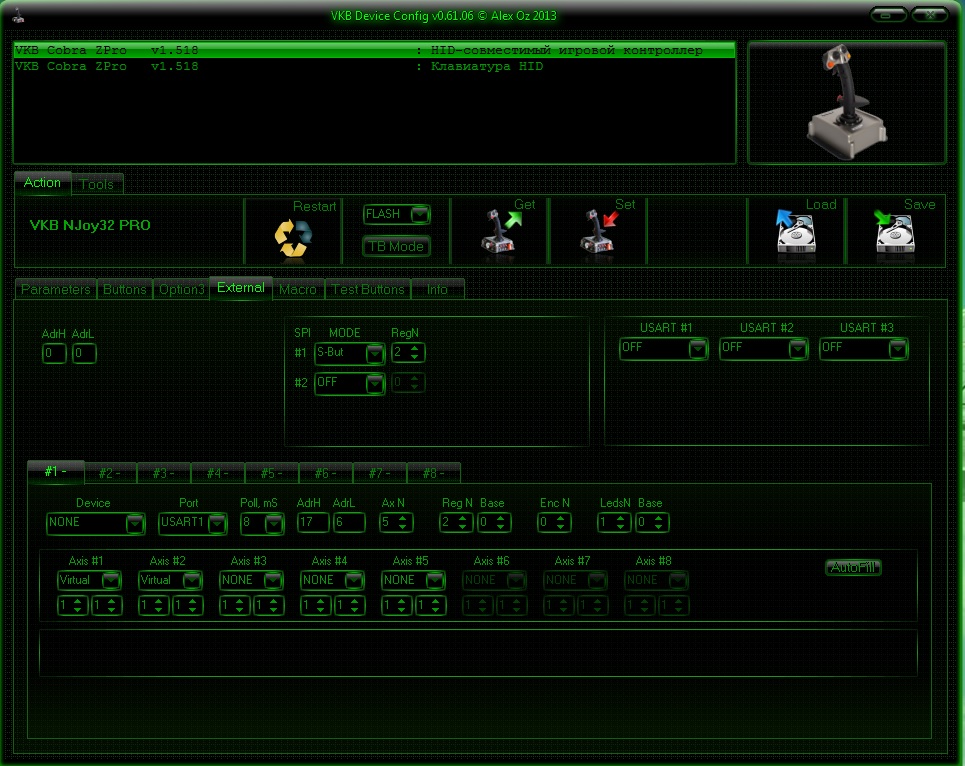Adjust the LedsN stepper
This screenshot has height=766, width=965.
(x=614, y=523)
